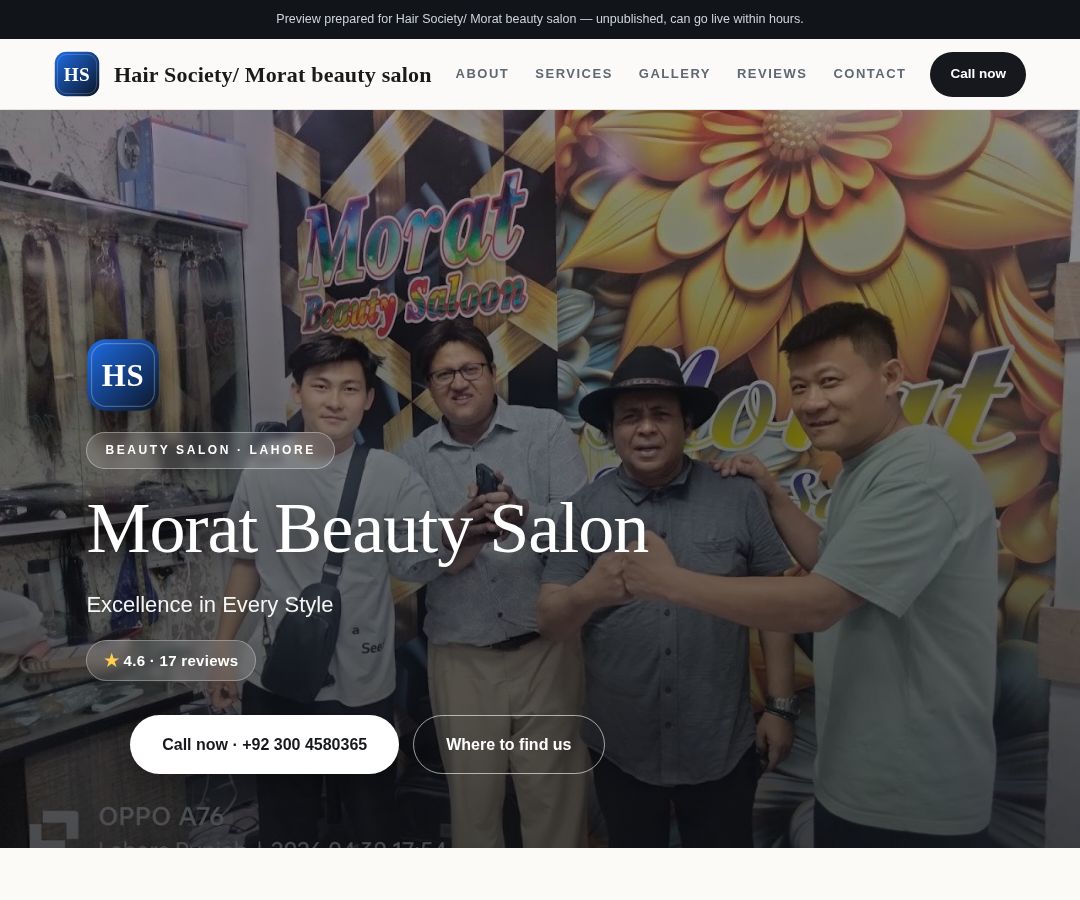Click Beauty Salon · Lahore badge
This screenshot has width=1080, height=900.
(x=210, y=450)
